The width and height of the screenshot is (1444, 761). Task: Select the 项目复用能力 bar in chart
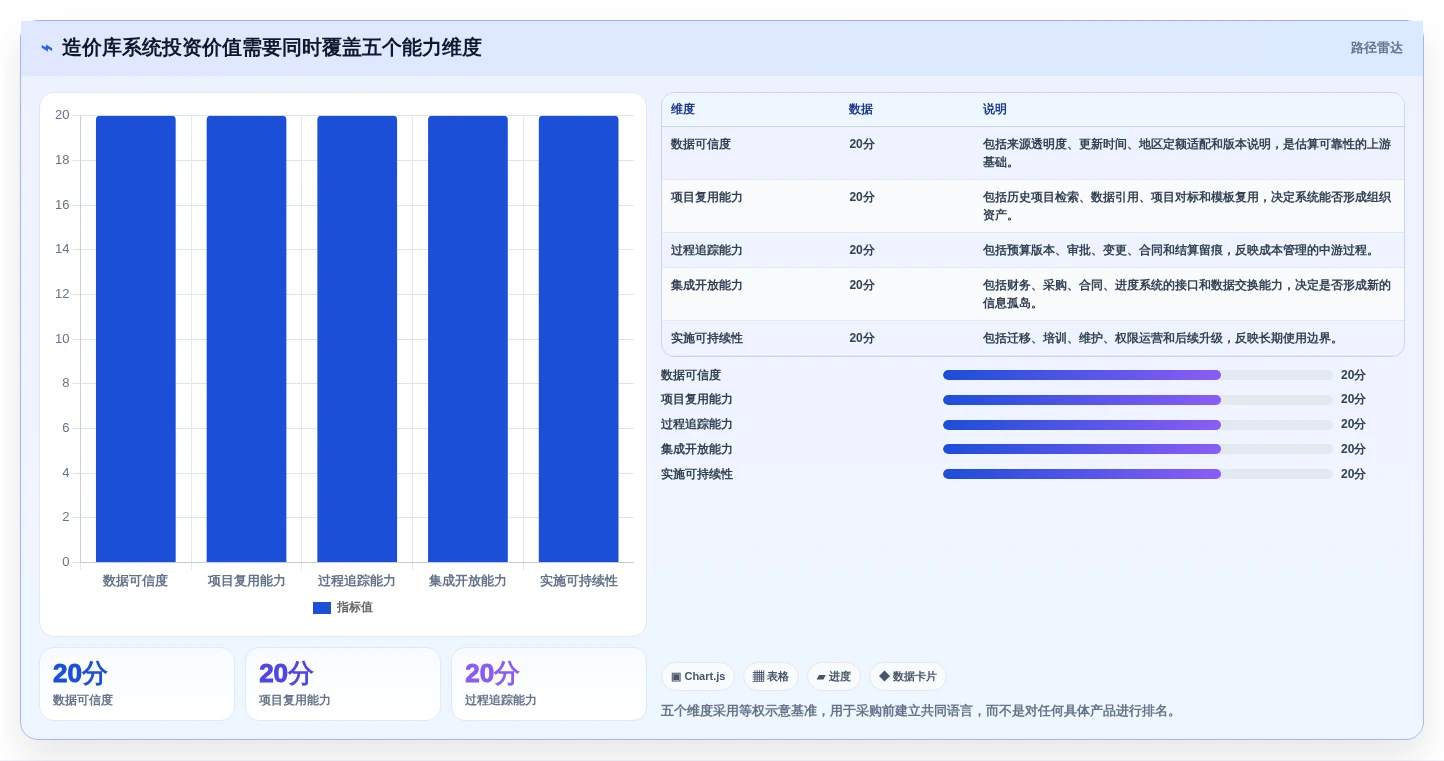coord(246,339)
